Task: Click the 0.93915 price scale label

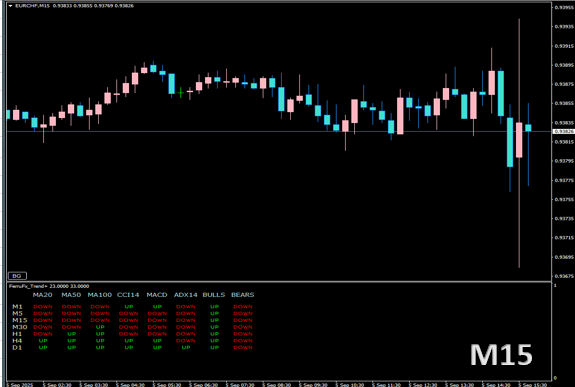Action: [x=564, y=46]
